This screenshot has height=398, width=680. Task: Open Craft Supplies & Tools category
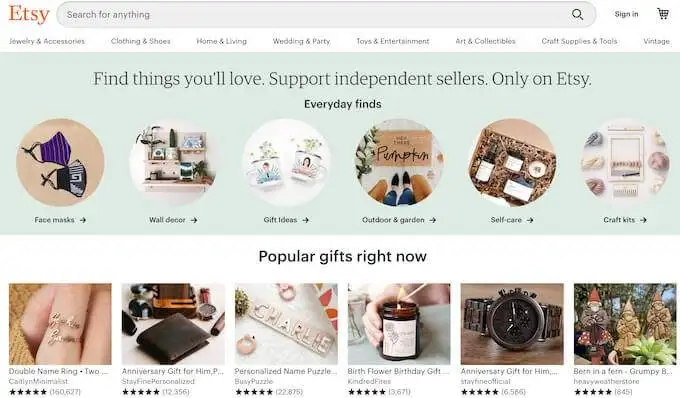(579, 41)
